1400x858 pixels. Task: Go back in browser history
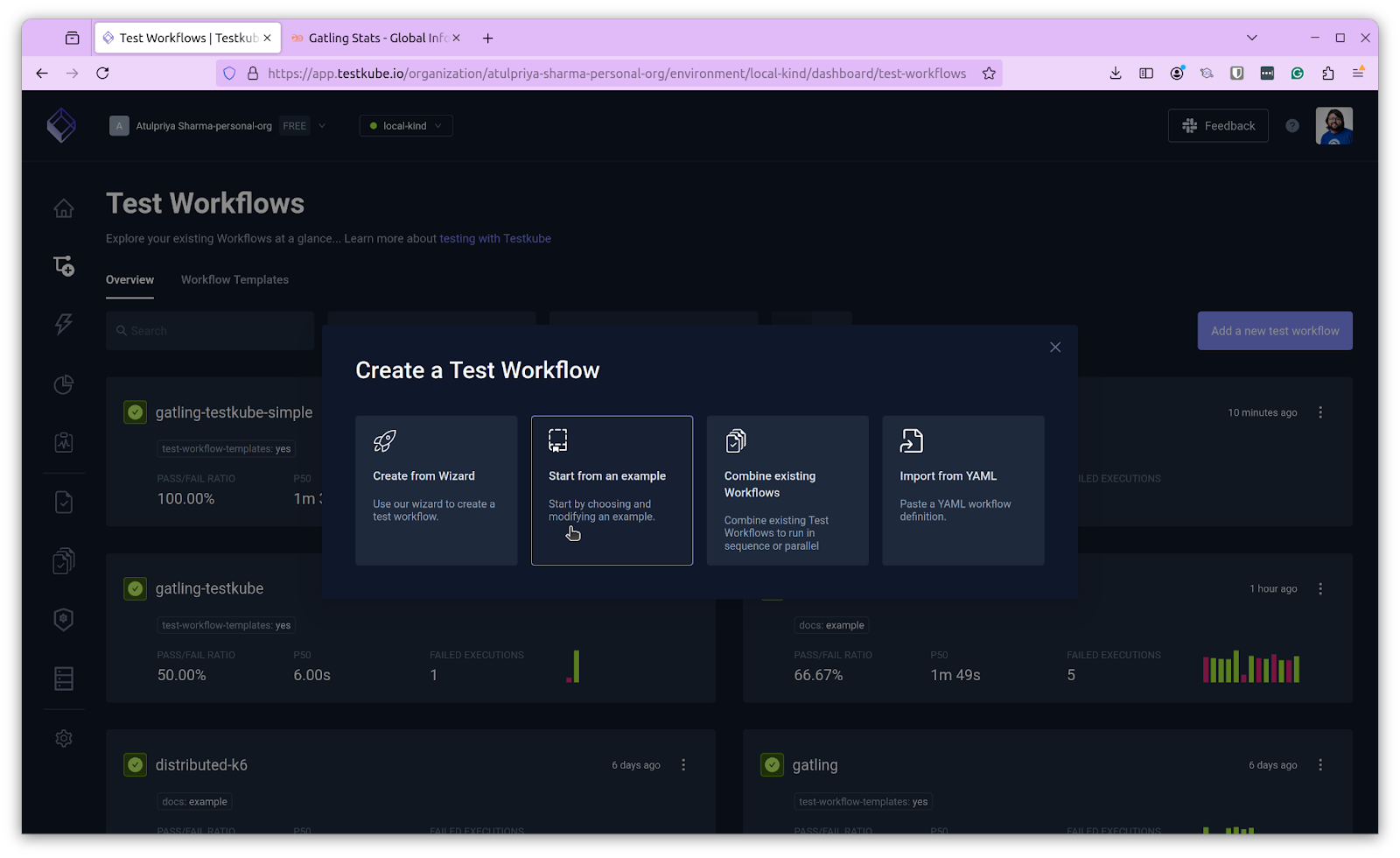tap(42, 74)
